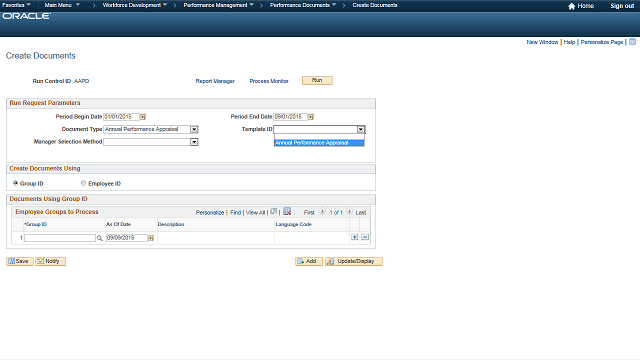Click Create Documents breadcrumb
Screen dimensions: 640x360
(x=375, y=5)
